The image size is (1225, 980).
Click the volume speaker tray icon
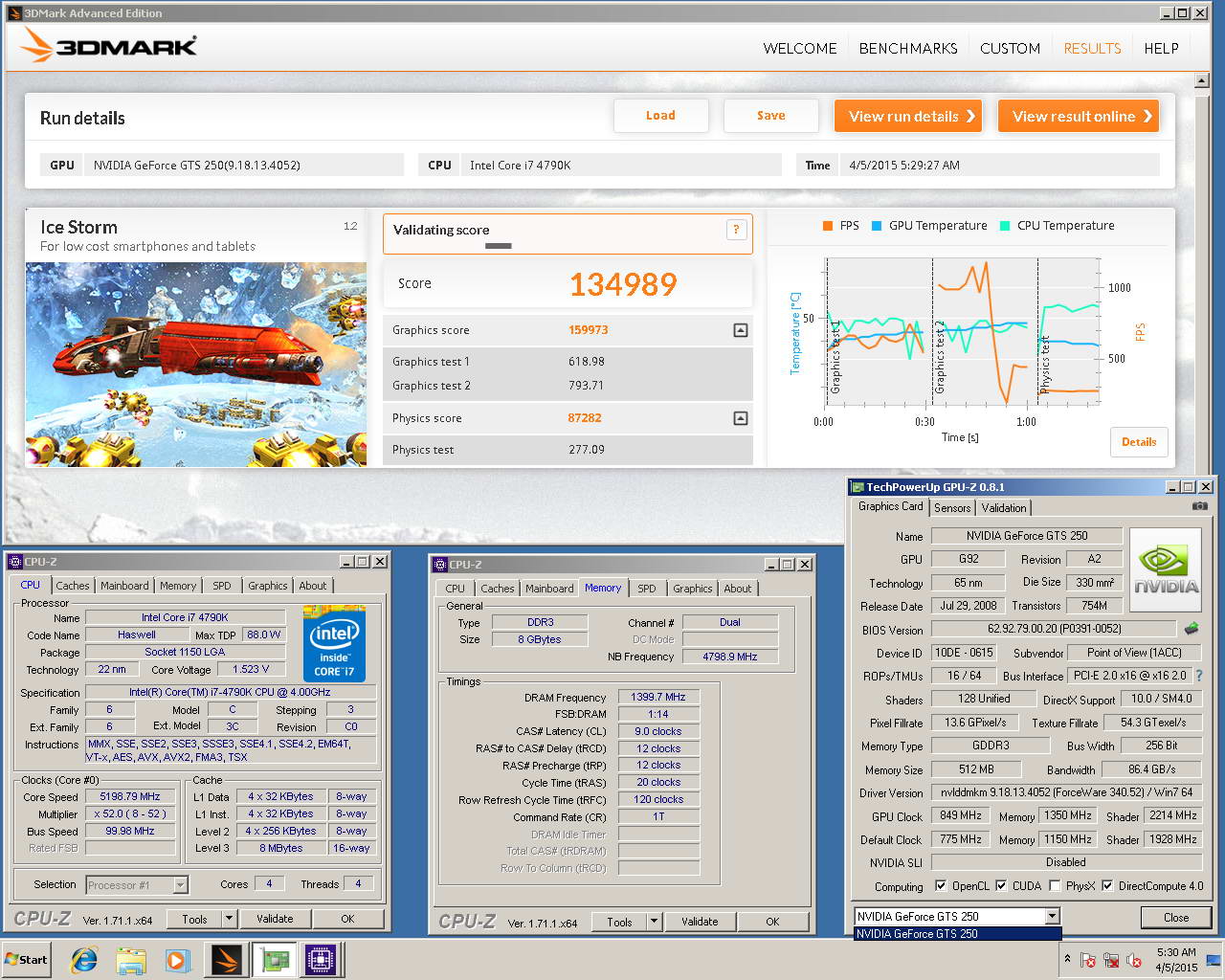(x=1134, y=960)
